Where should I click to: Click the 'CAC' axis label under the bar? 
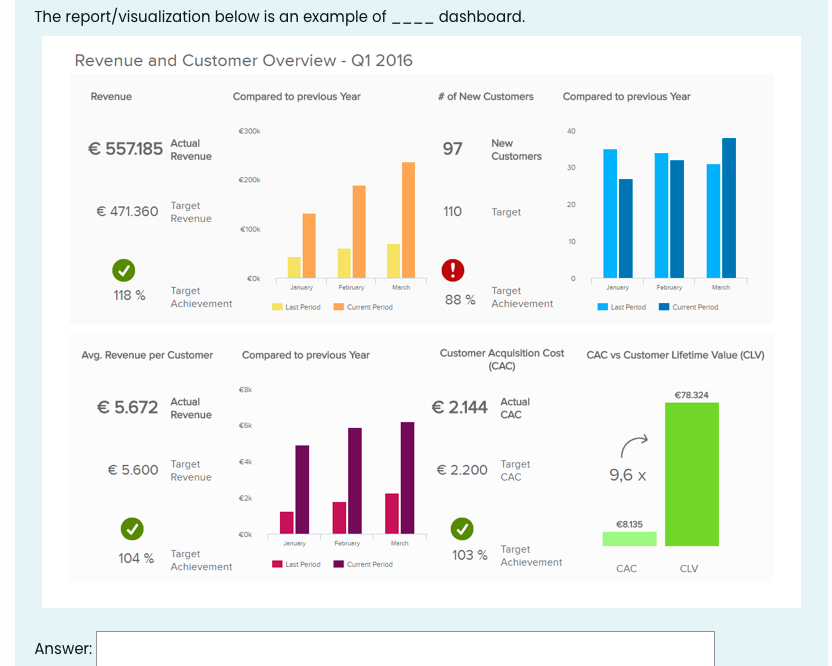pyautogui.click(x=626, y=568)
